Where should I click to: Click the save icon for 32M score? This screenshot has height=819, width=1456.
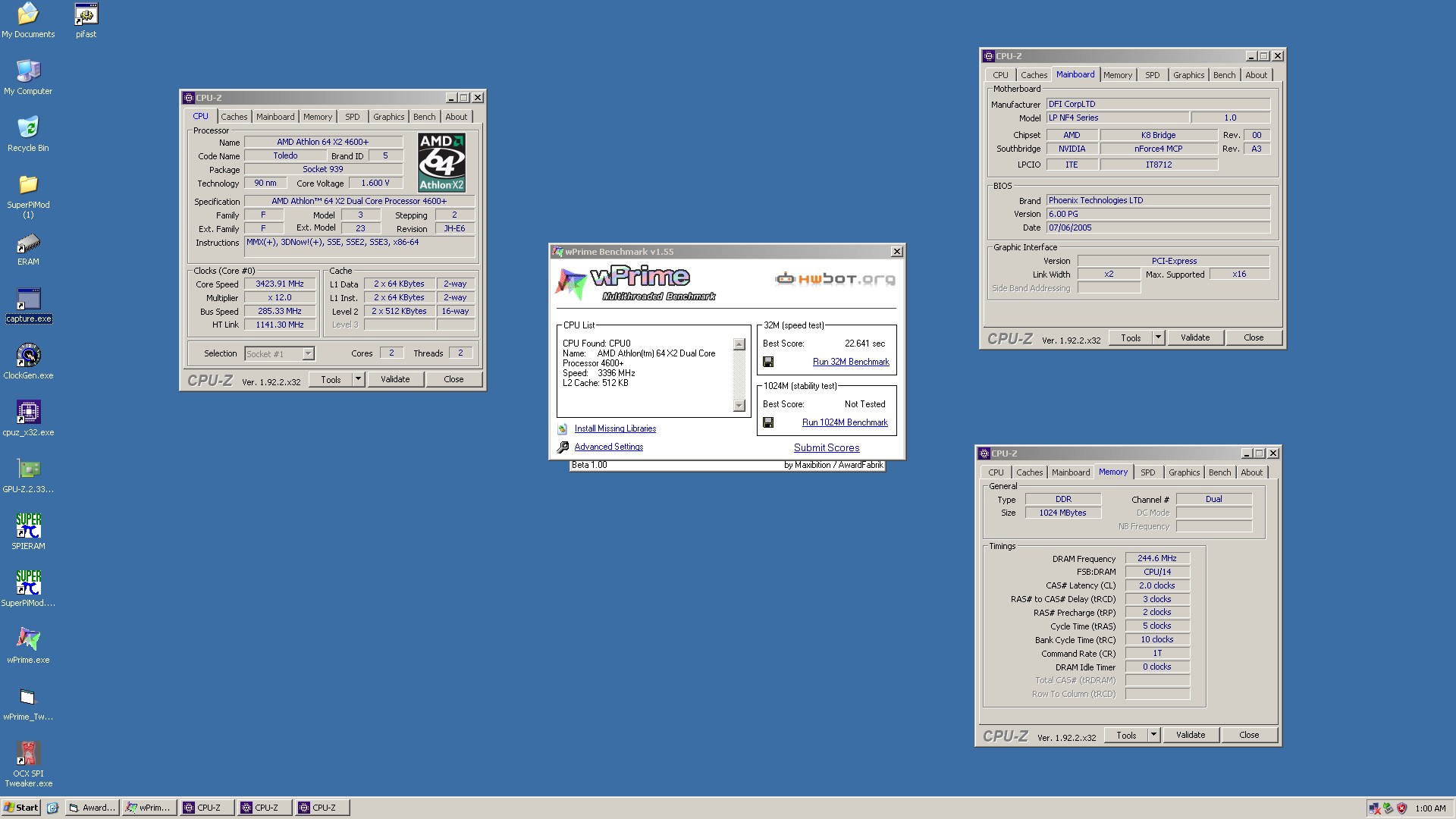click(768, 362)
